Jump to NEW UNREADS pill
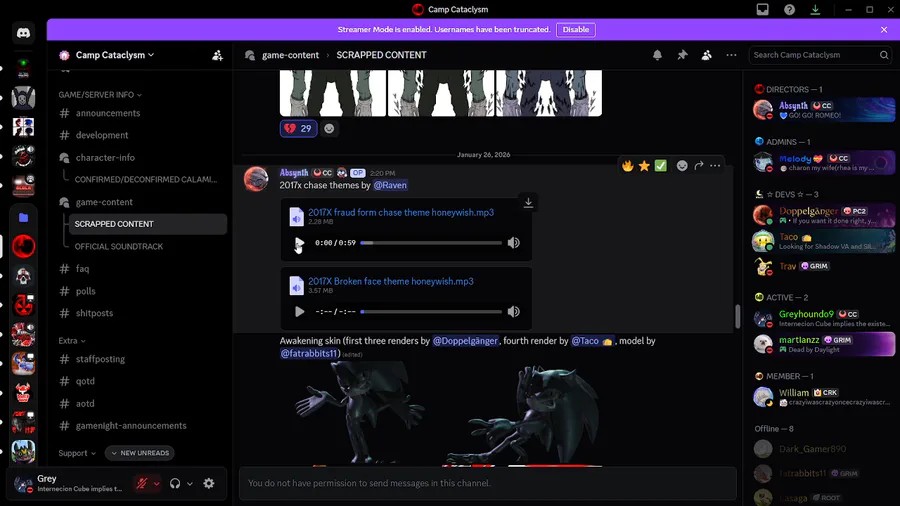900x506 pixels. [140, 453]
